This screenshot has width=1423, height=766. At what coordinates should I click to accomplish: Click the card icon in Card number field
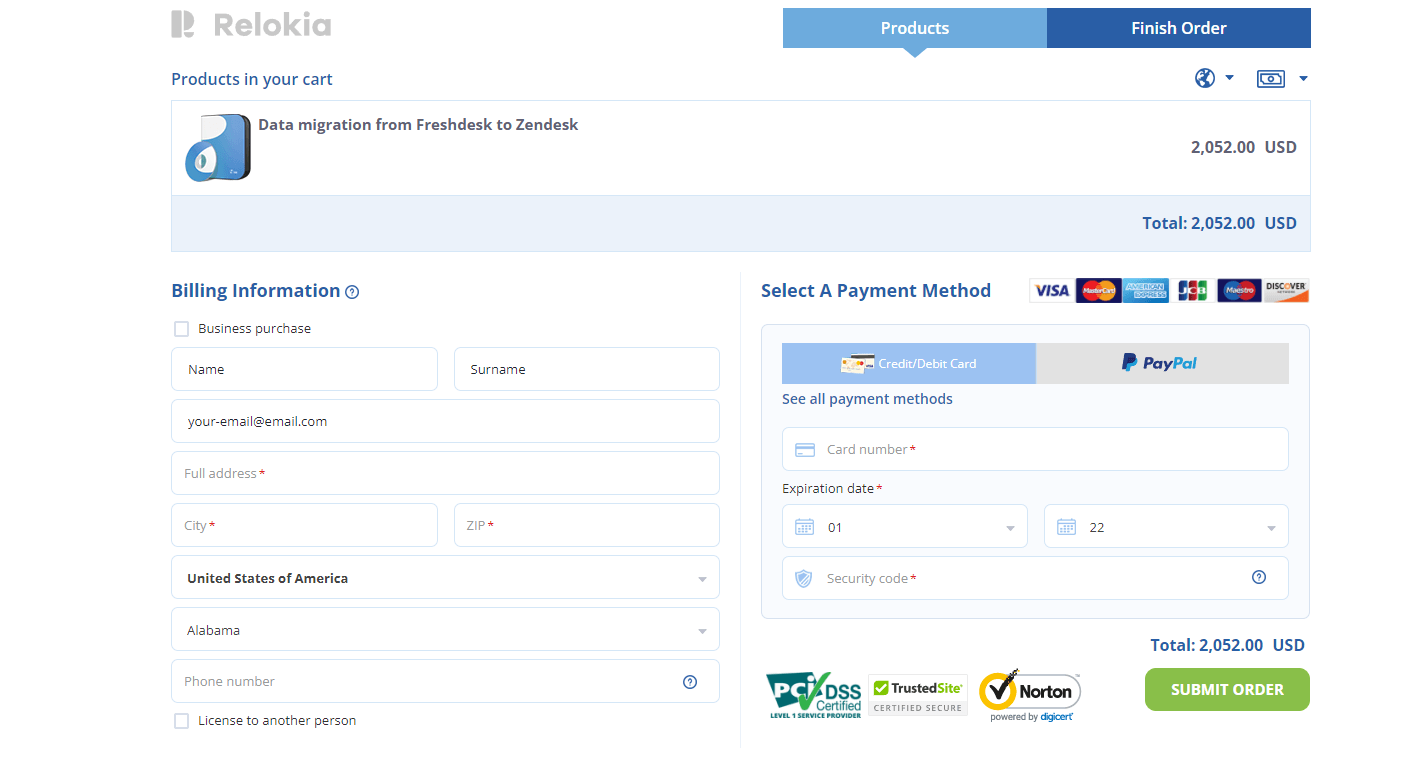pyautogui.click(x=805, y=450)
